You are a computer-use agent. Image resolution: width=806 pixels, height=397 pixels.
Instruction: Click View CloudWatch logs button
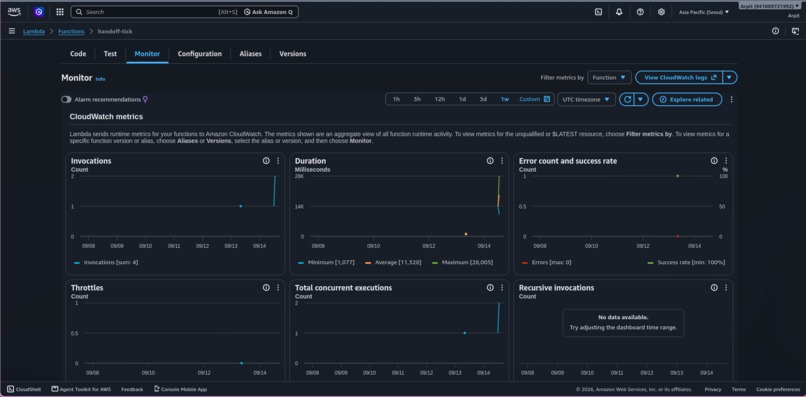tap(679, 78)
